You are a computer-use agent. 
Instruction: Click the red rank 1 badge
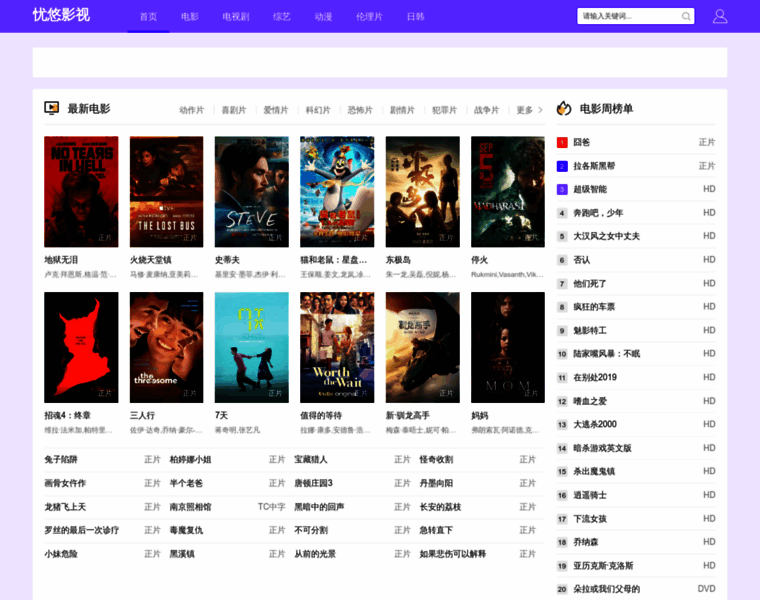click(562, 142)
